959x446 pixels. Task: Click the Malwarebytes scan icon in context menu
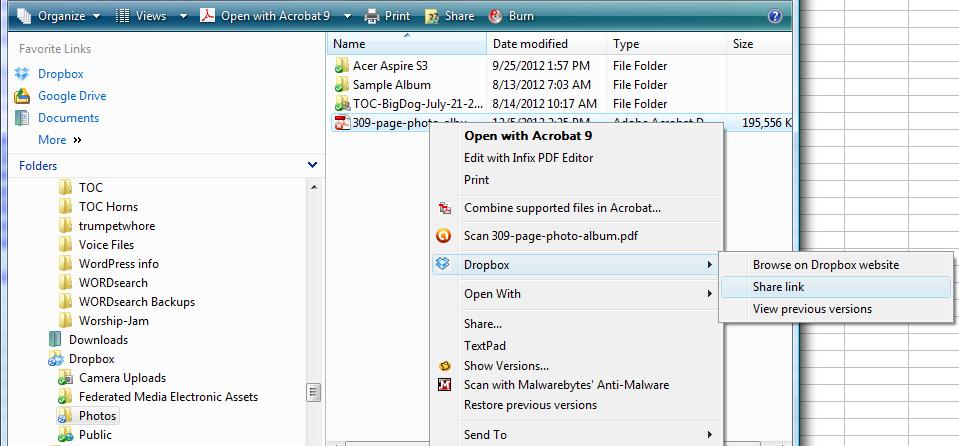pyautogui.click(x=445, y=385)
